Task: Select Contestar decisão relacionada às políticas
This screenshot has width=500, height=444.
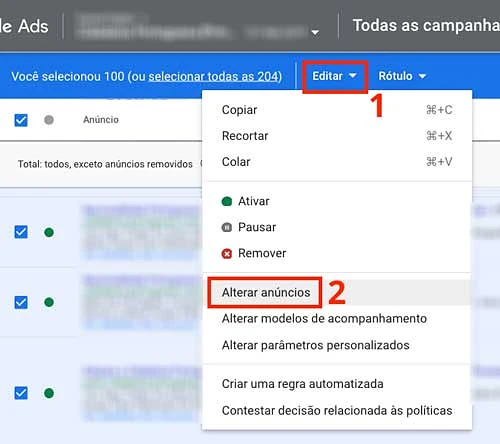Action: click(x=337, y=410)
